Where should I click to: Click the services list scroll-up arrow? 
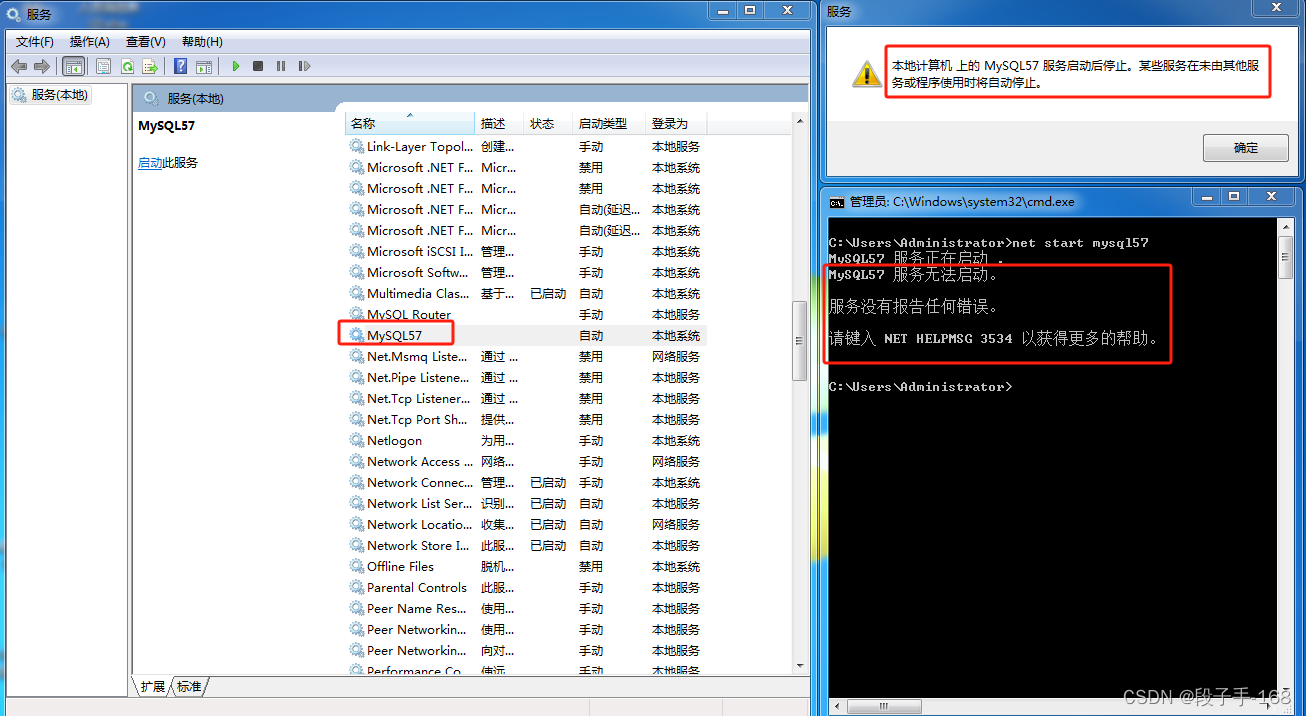coord(799,122)
